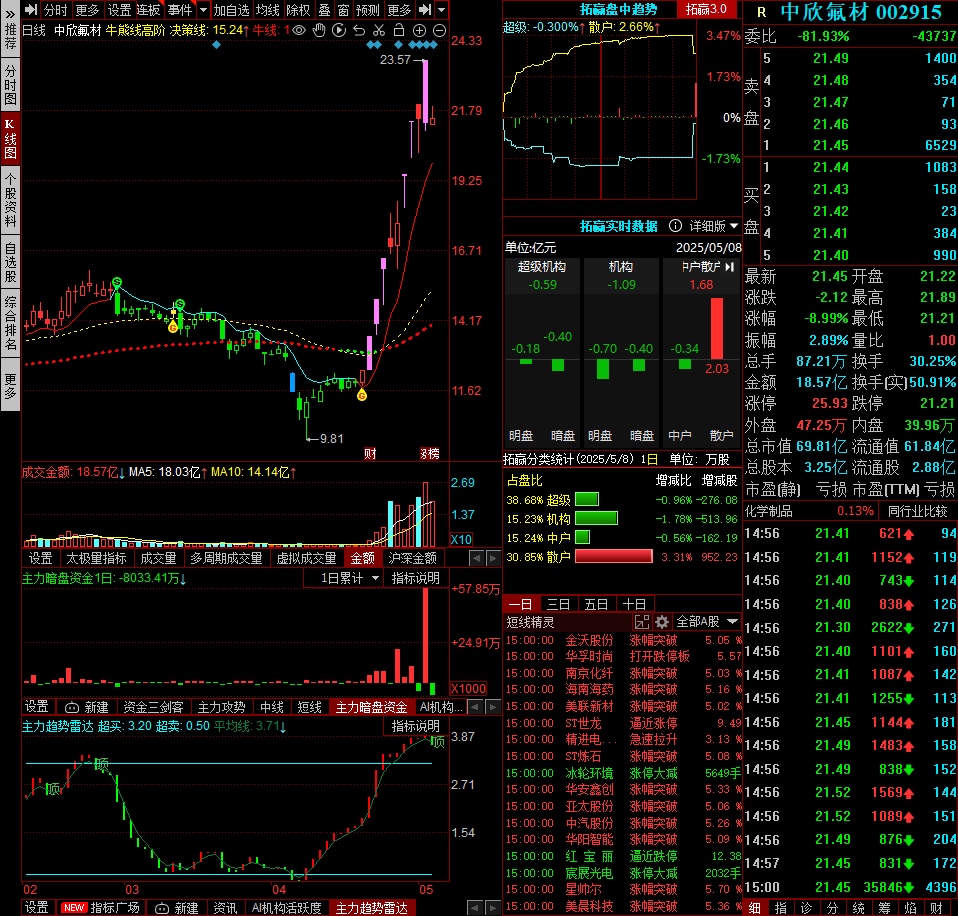This screenshot has height=916, width=958.
Task: Open 设置 in the top toolbar
Action: tap(119, 10)
